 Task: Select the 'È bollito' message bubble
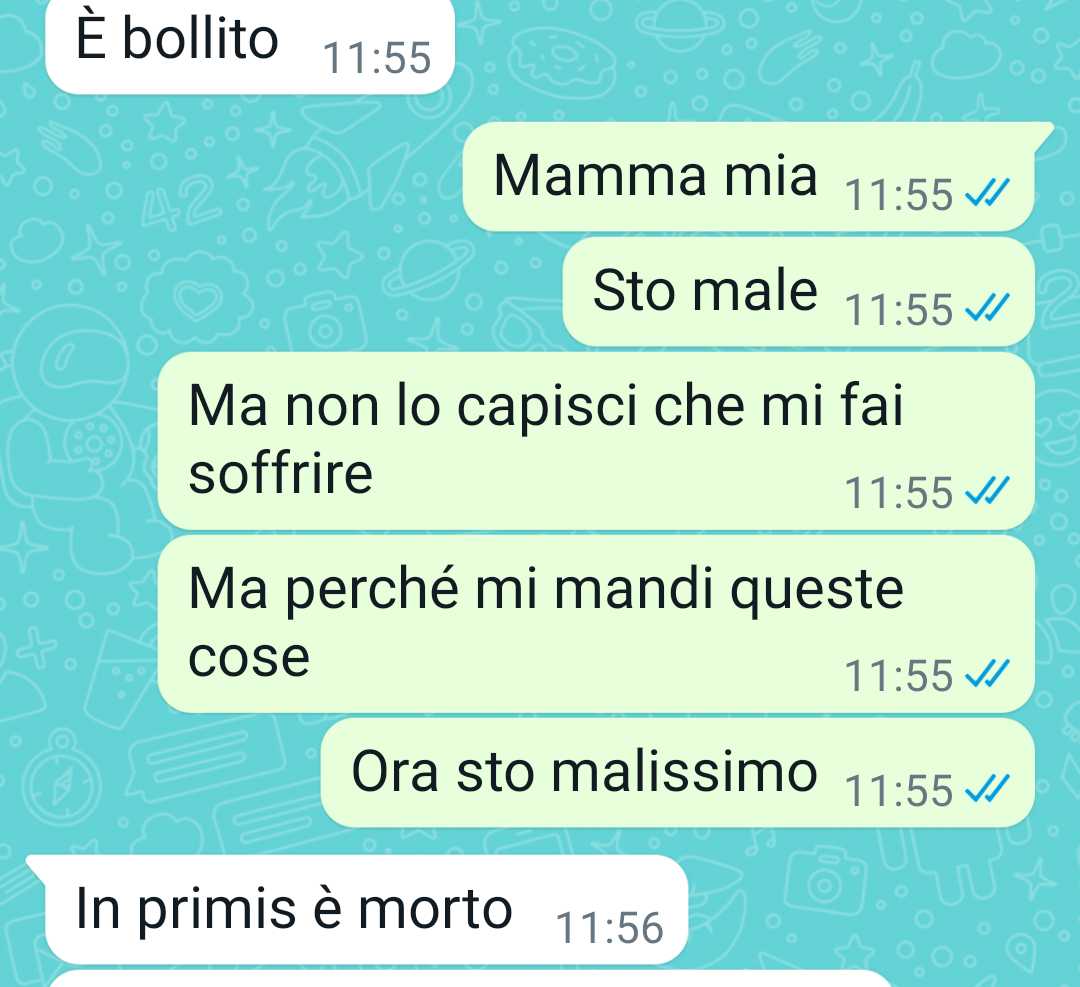[x=250, y=44]
